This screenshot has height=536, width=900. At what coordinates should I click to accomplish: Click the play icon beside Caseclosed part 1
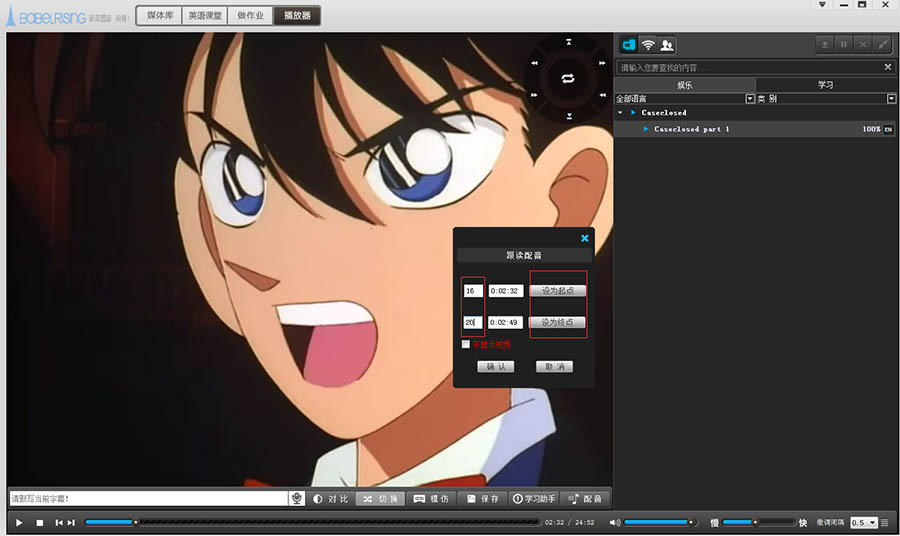pos(646,129)
